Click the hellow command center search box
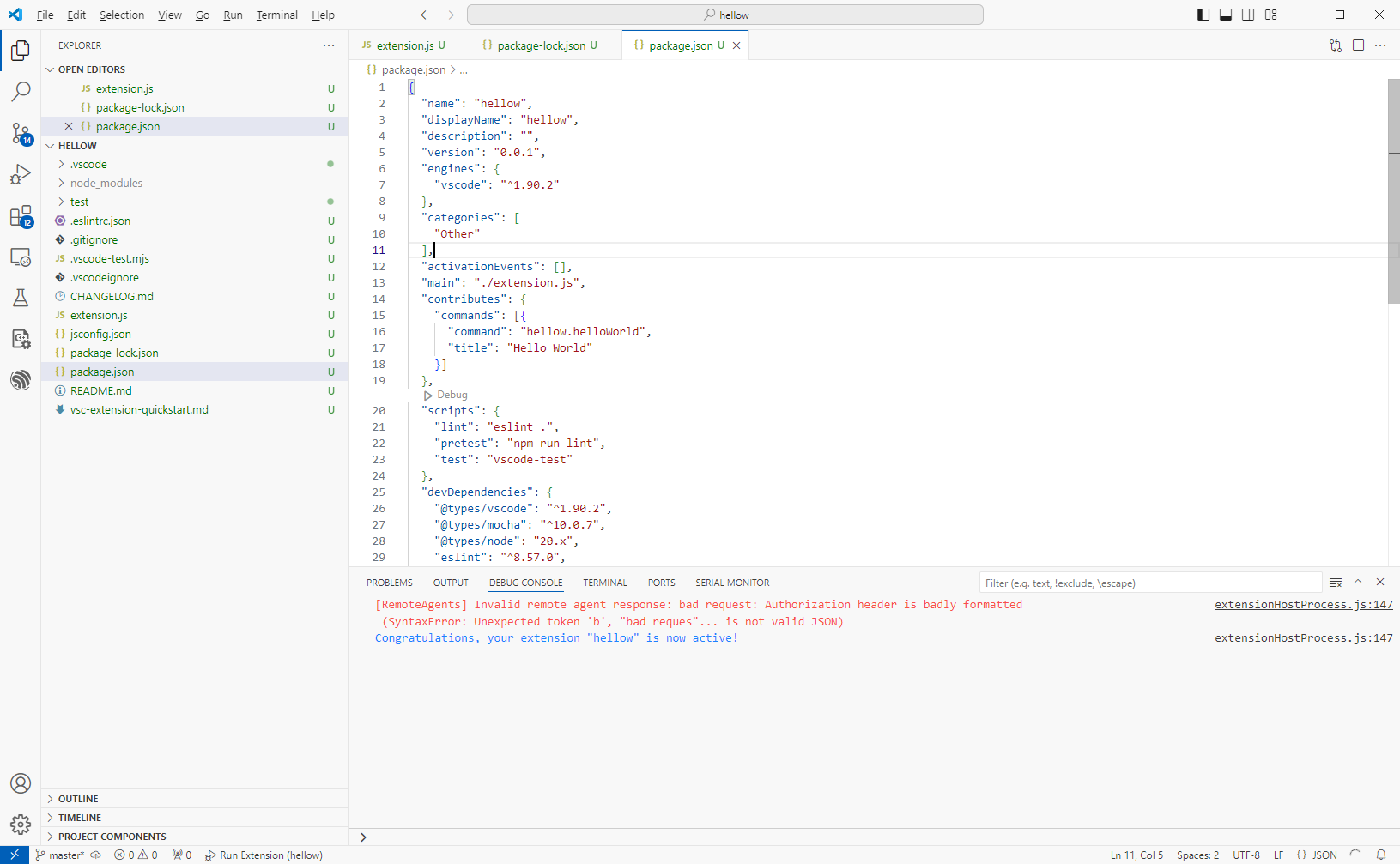This screenshot has width=1400, height=864. pyautogui.click(x=725, y=15)
